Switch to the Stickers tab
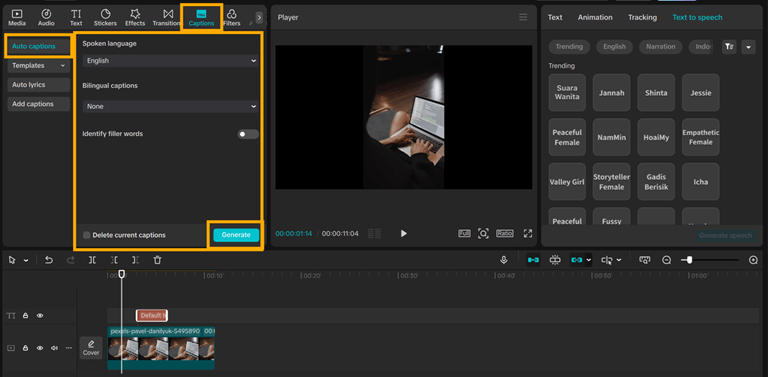The height and width of the screenshot is (377, 768). (x=105, y=18)
